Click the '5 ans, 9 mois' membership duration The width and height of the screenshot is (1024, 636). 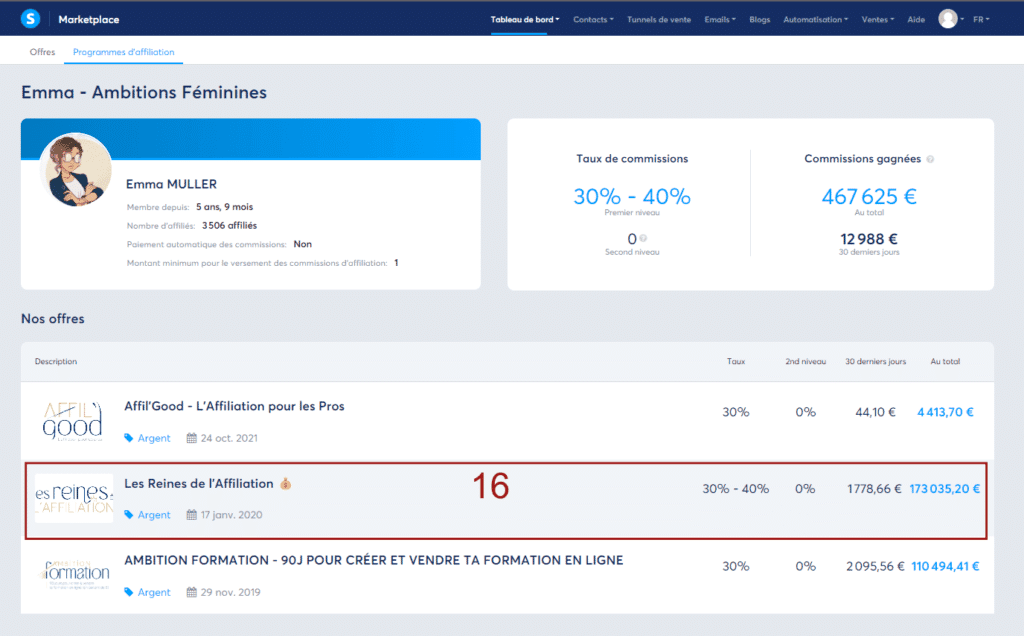(225, 207)
